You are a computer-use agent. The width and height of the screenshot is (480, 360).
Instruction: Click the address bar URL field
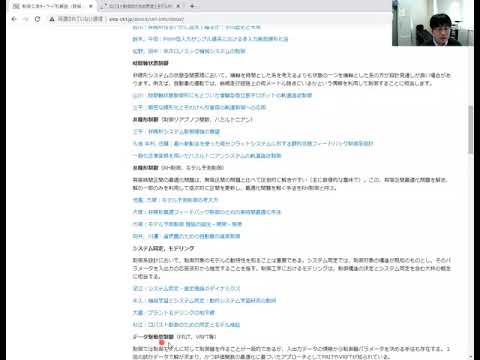point(147,19)
